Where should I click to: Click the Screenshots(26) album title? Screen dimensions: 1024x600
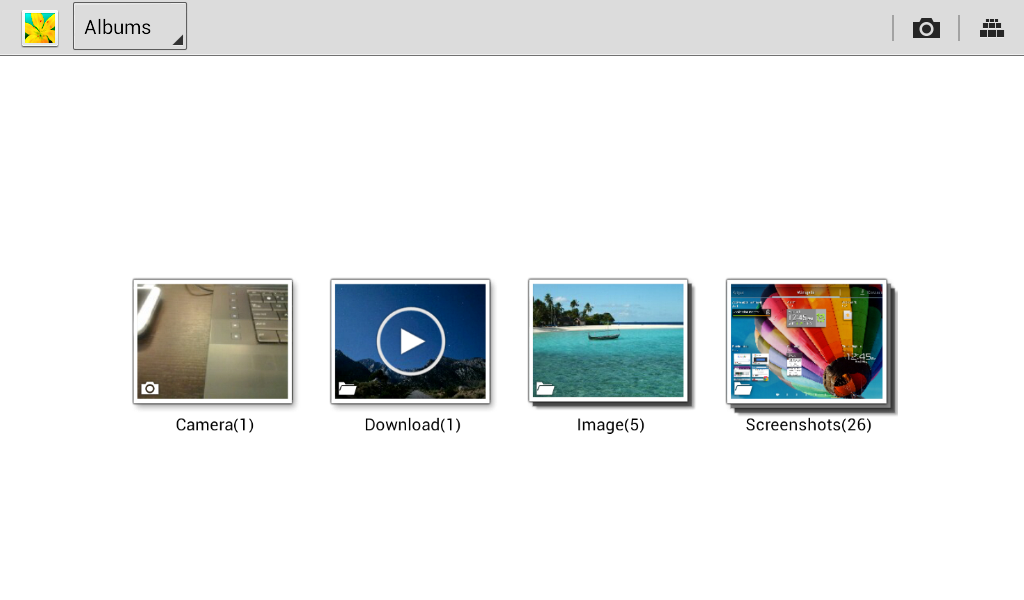808,425
